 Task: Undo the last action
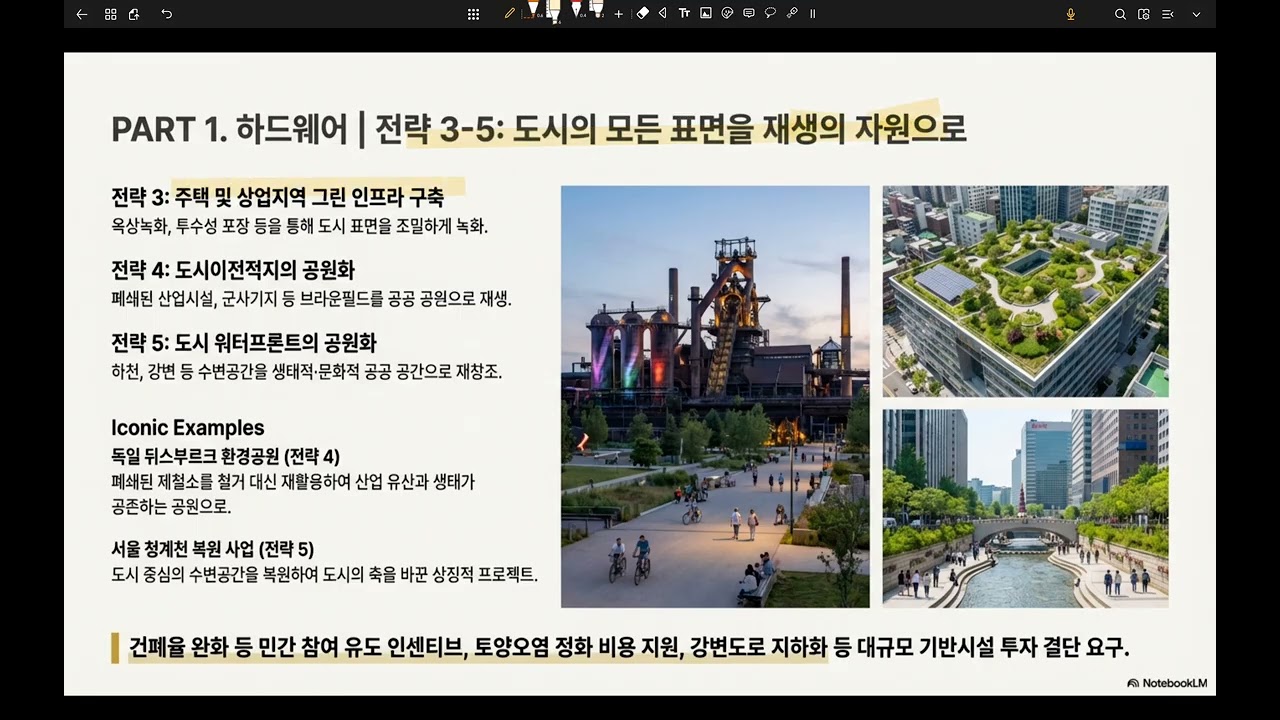pyautogui.click(x=167, y=14)
